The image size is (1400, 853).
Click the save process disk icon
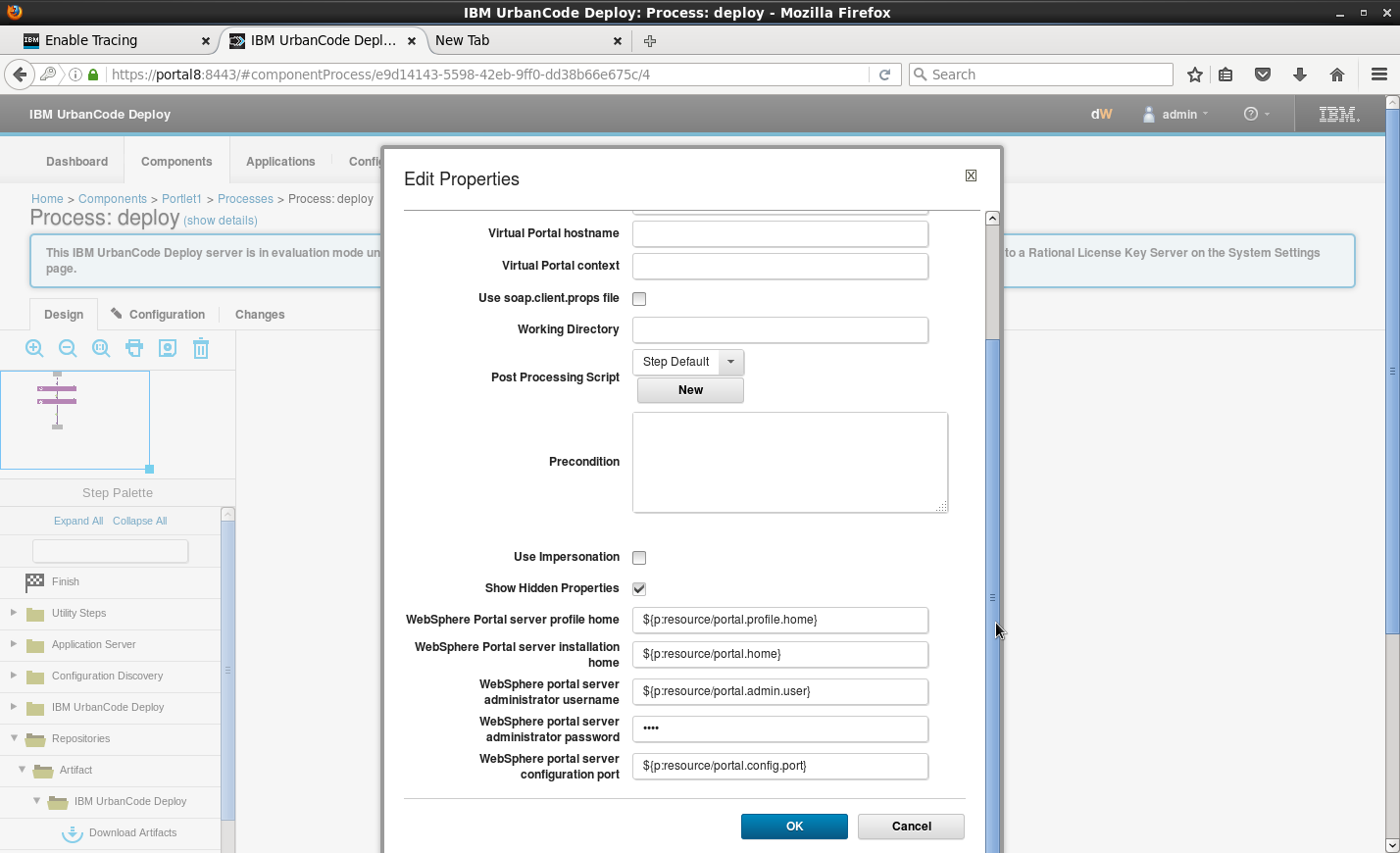168,348
